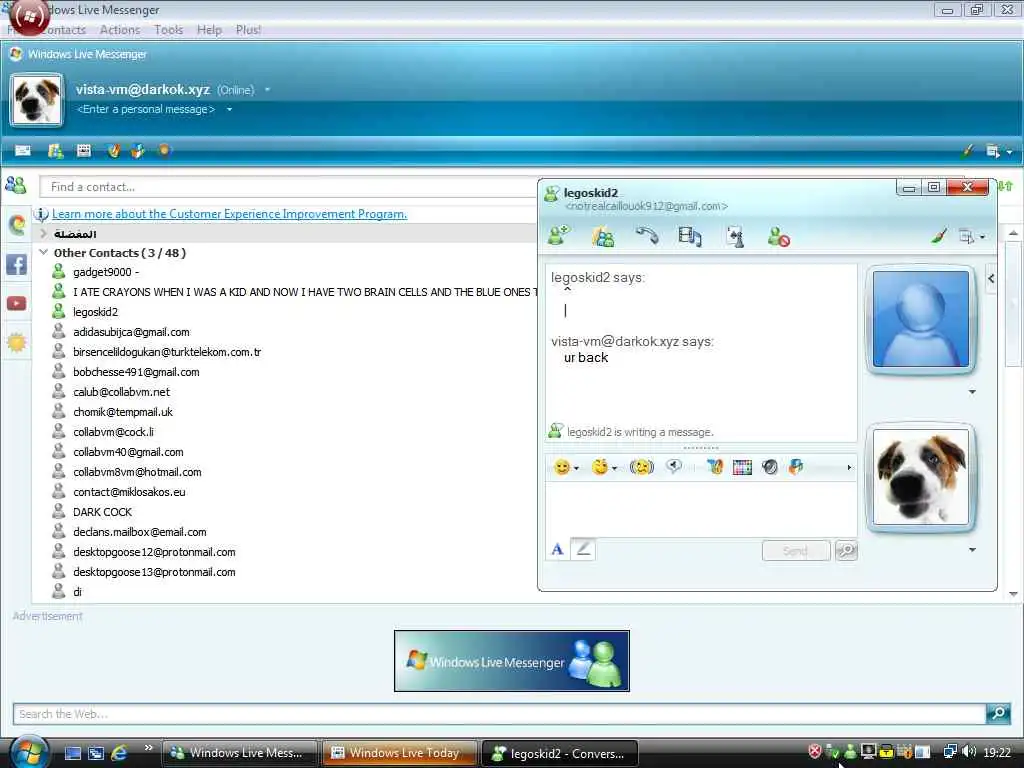The image size is (1024, 768).
Task: Change color scheme with conversation paintbrush icon
Action: click(x=938, y=236)
